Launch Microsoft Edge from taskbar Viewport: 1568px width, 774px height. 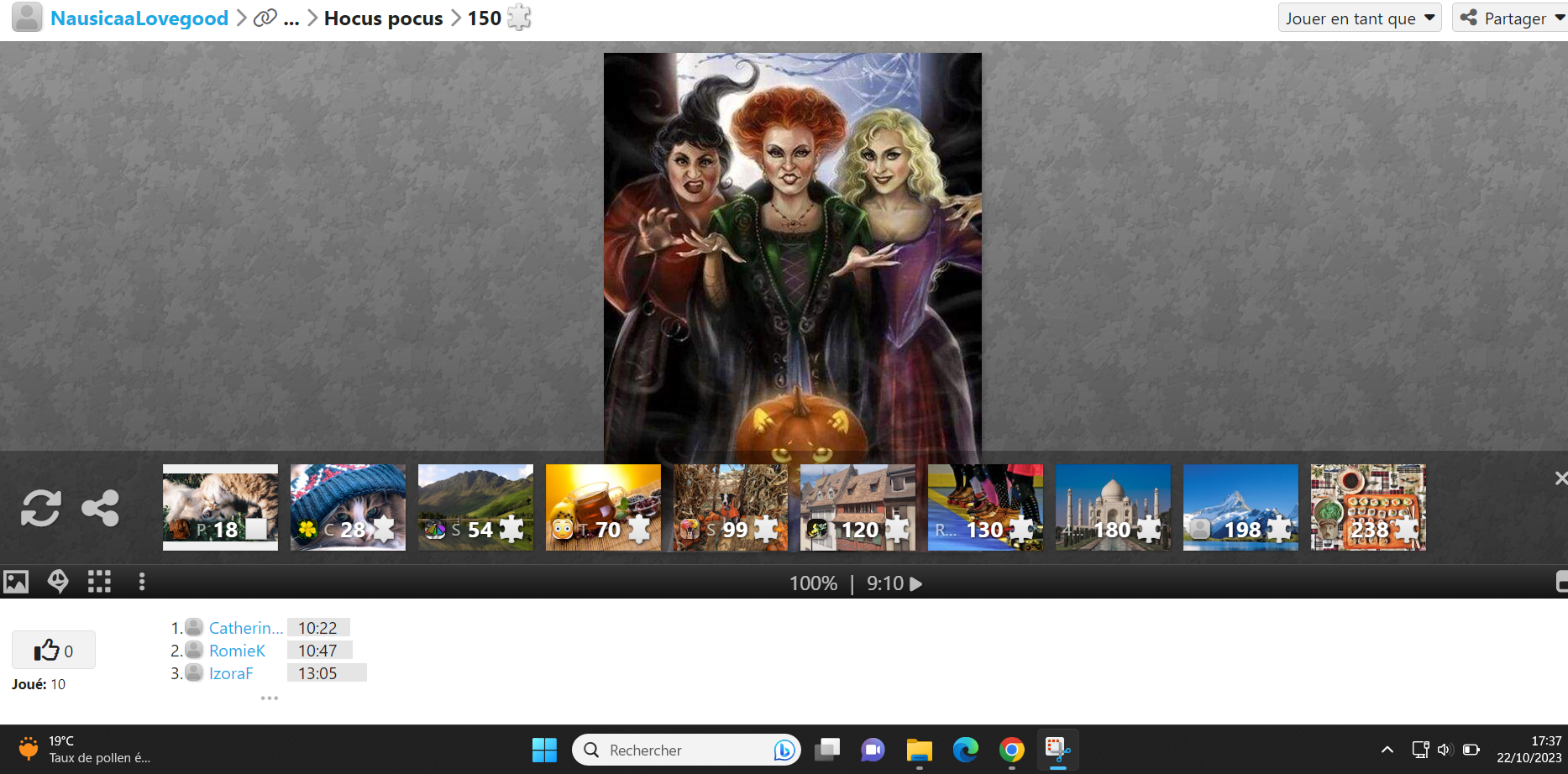pyautogui.click(x=966, y=750)
